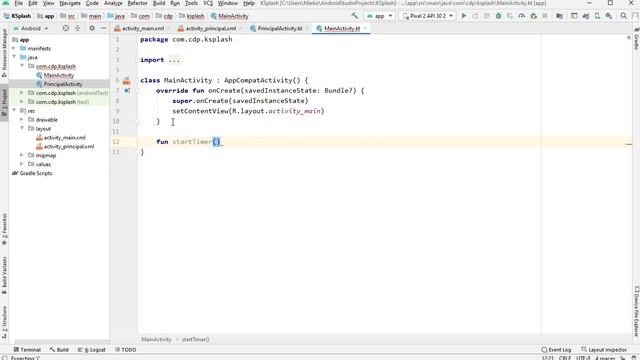Open the Pixel 2 API 30 2 device dropdown
This screenshot has height=360, width=640.
pyautogui.click(x=428, y=16)
